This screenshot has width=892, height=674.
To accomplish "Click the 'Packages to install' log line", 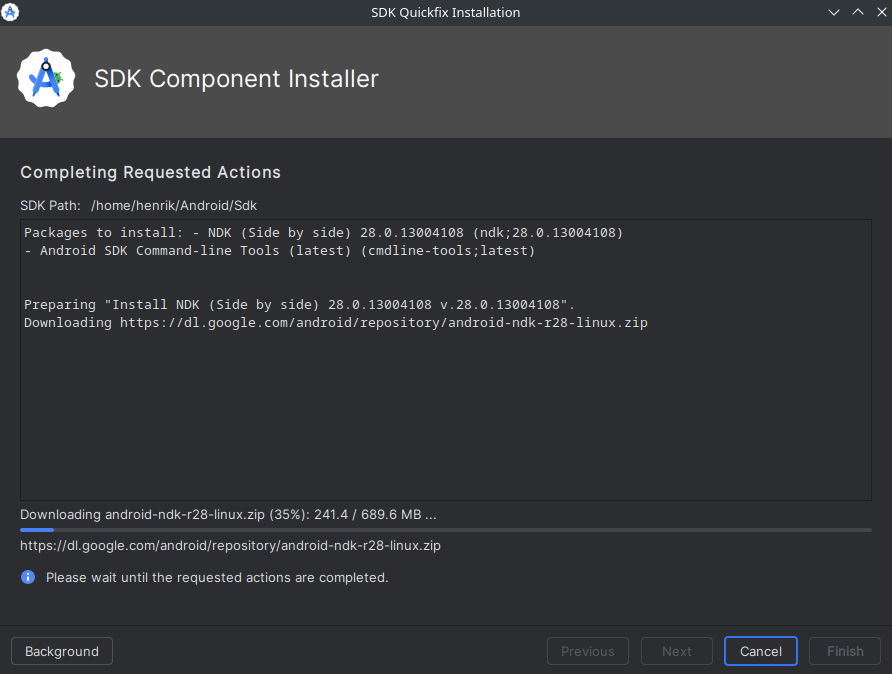I will (x=323, y=233).
